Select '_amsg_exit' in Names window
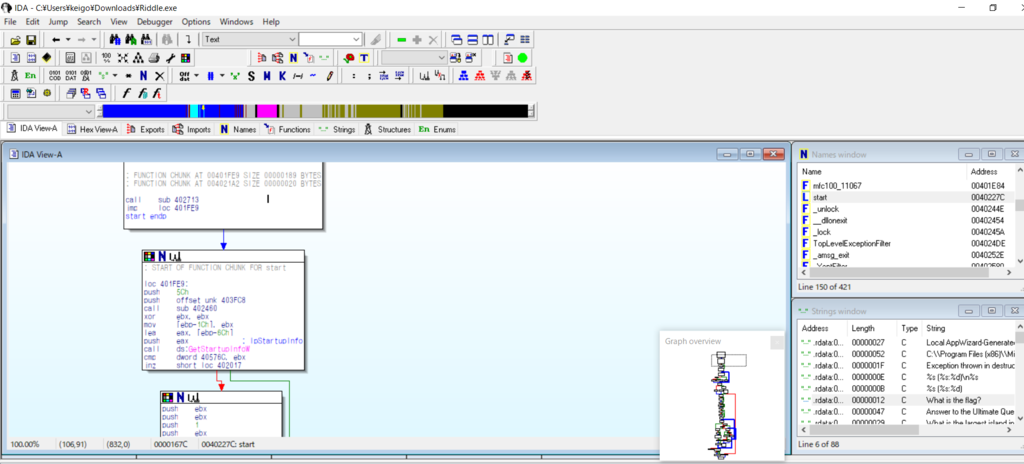This screenshot has height=464, width=1024. click(907, 255)
